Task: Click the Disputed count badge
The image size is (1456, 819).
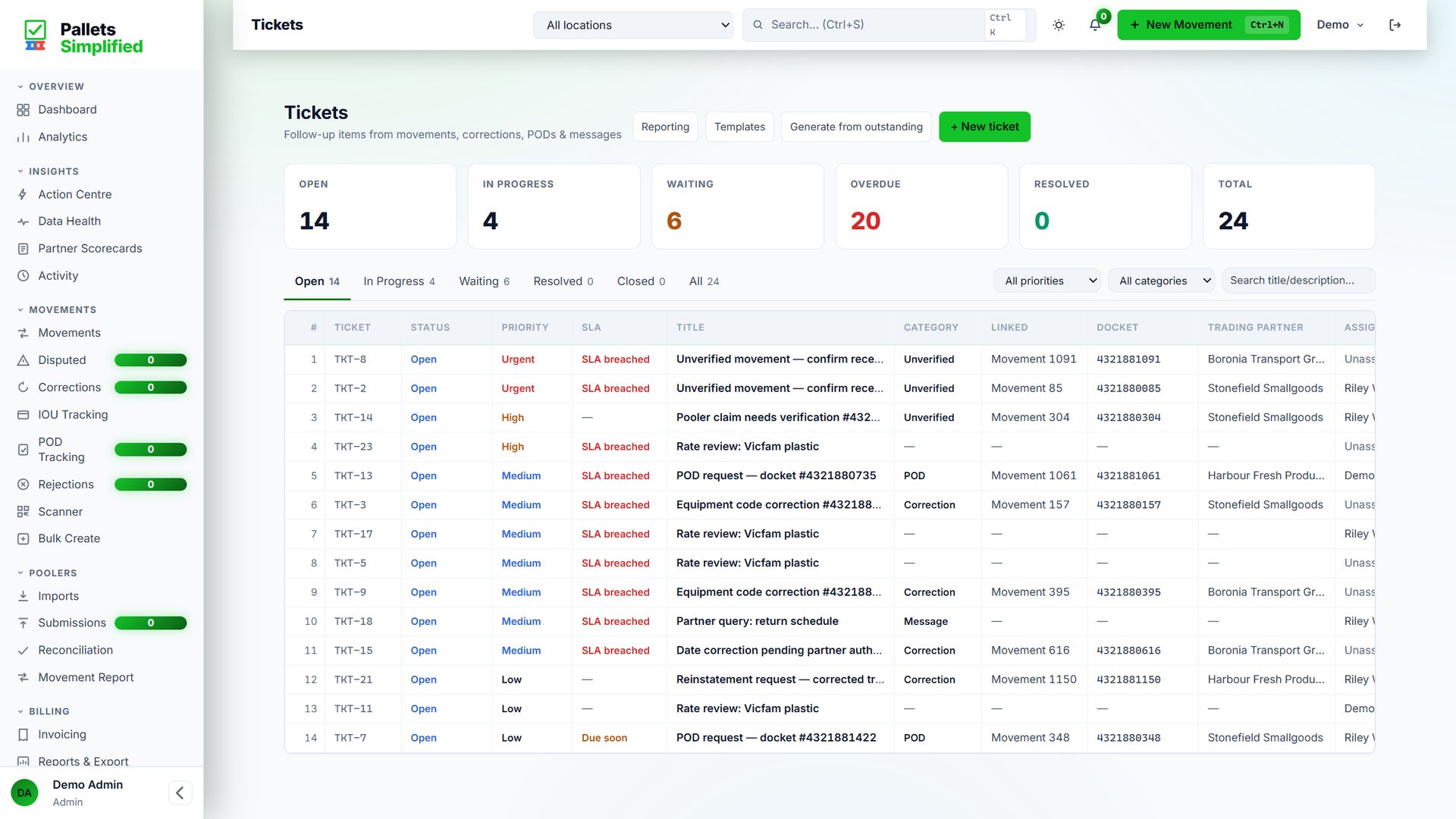Action: coord(150,360)
